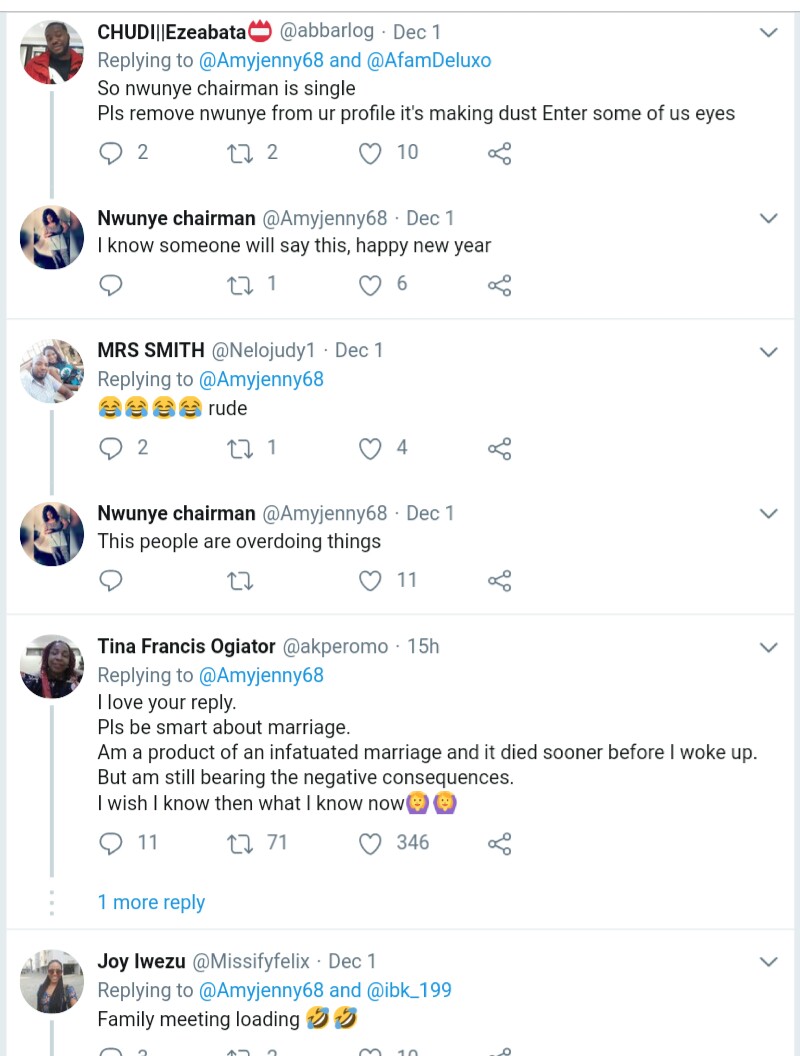Expand dropdown on Tina Francis Ogiator's tweet
This screenshot has height=1056, width=800.
pos(768,648)
